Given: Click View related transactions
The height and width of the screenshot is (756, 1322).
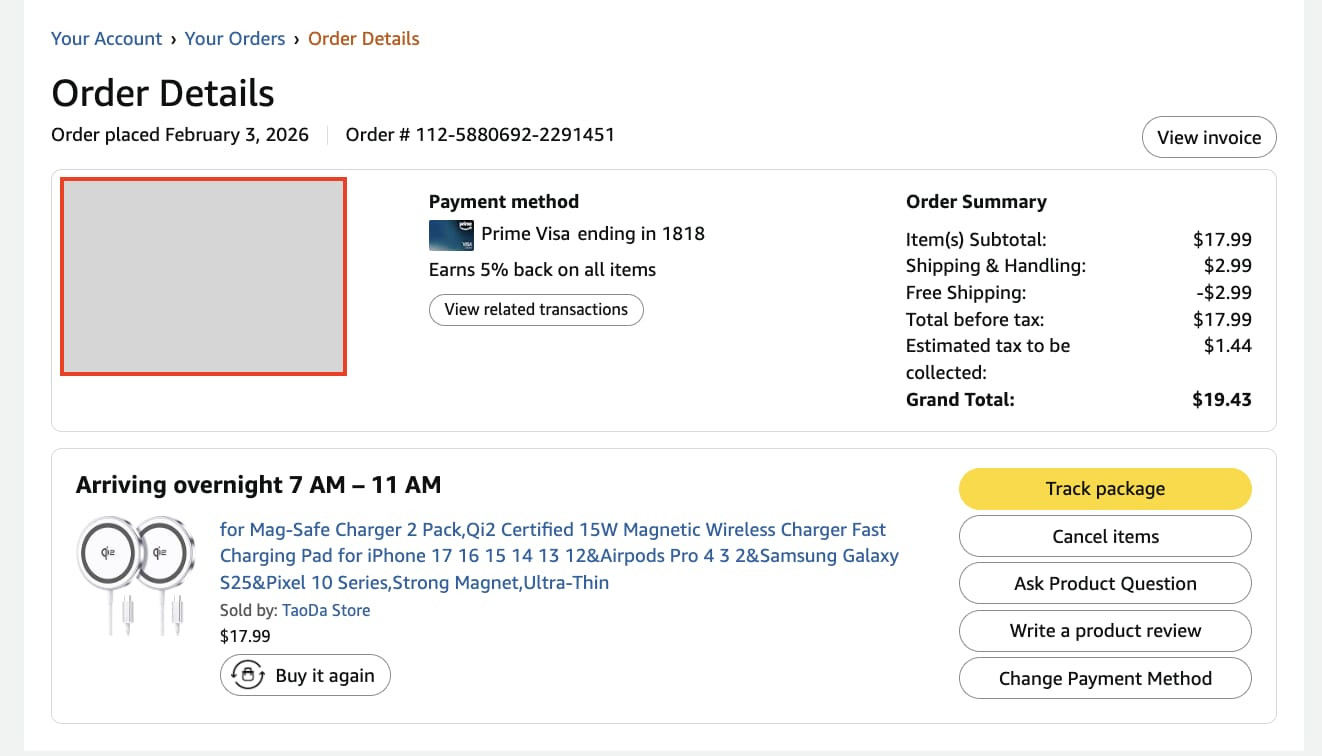Looking at the screenshot, I should (536, 310).
